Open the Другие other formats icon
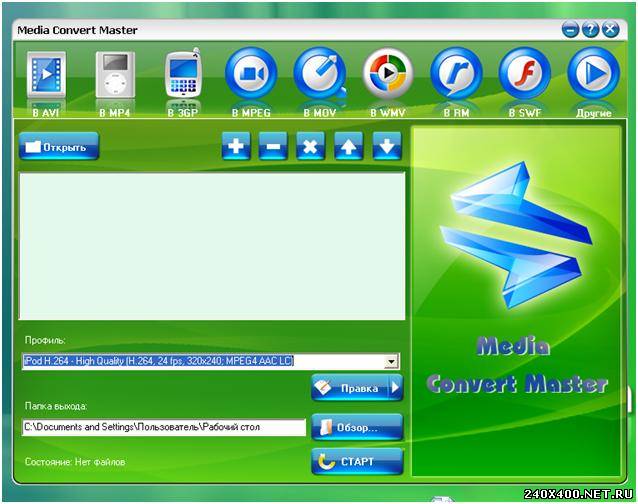The height and width of the screenshot is (504, 638). (594, 73)
